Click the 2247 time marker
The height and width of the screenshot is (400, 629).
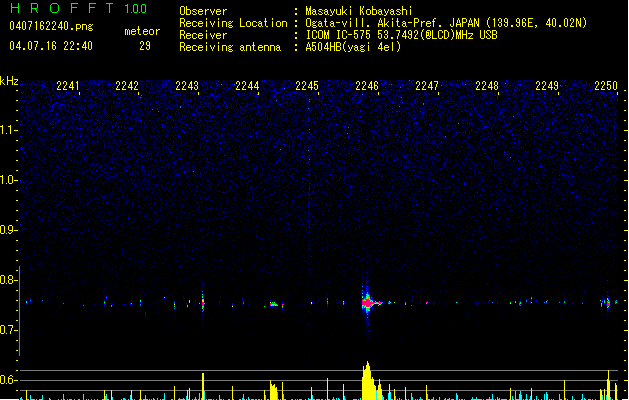pos(427,86)
